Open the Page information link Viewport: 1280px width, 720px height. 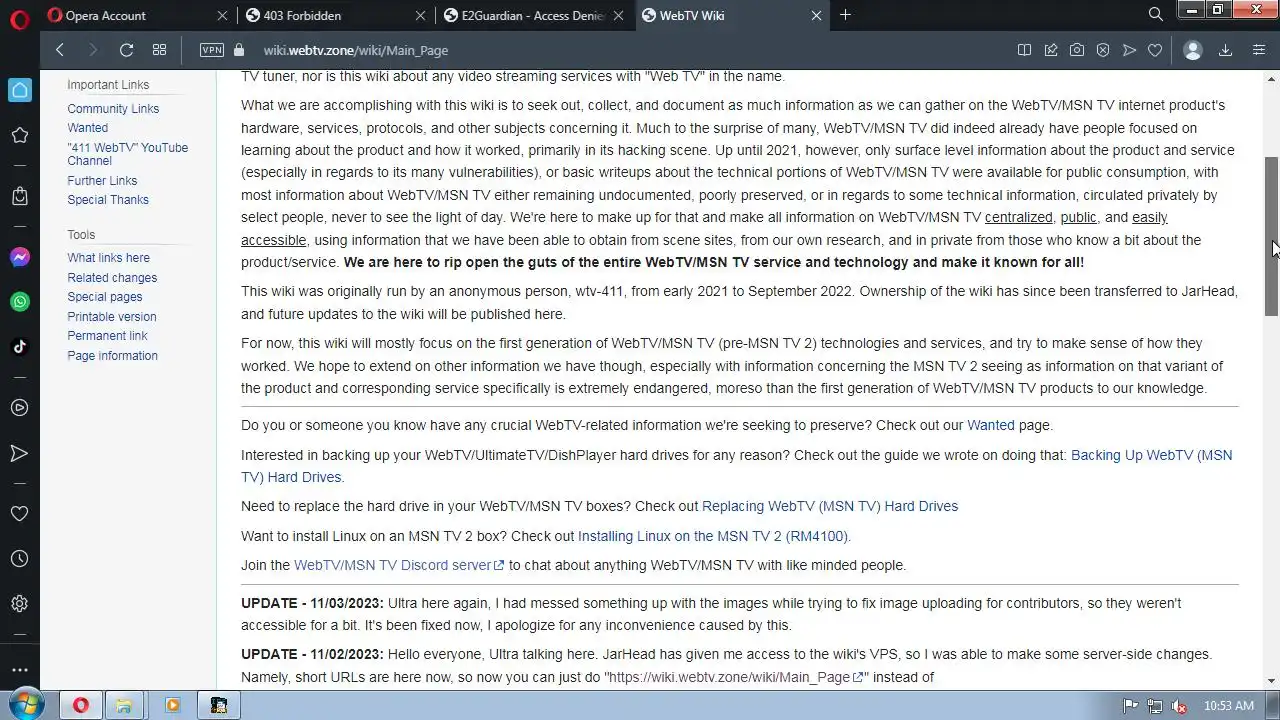112,356
